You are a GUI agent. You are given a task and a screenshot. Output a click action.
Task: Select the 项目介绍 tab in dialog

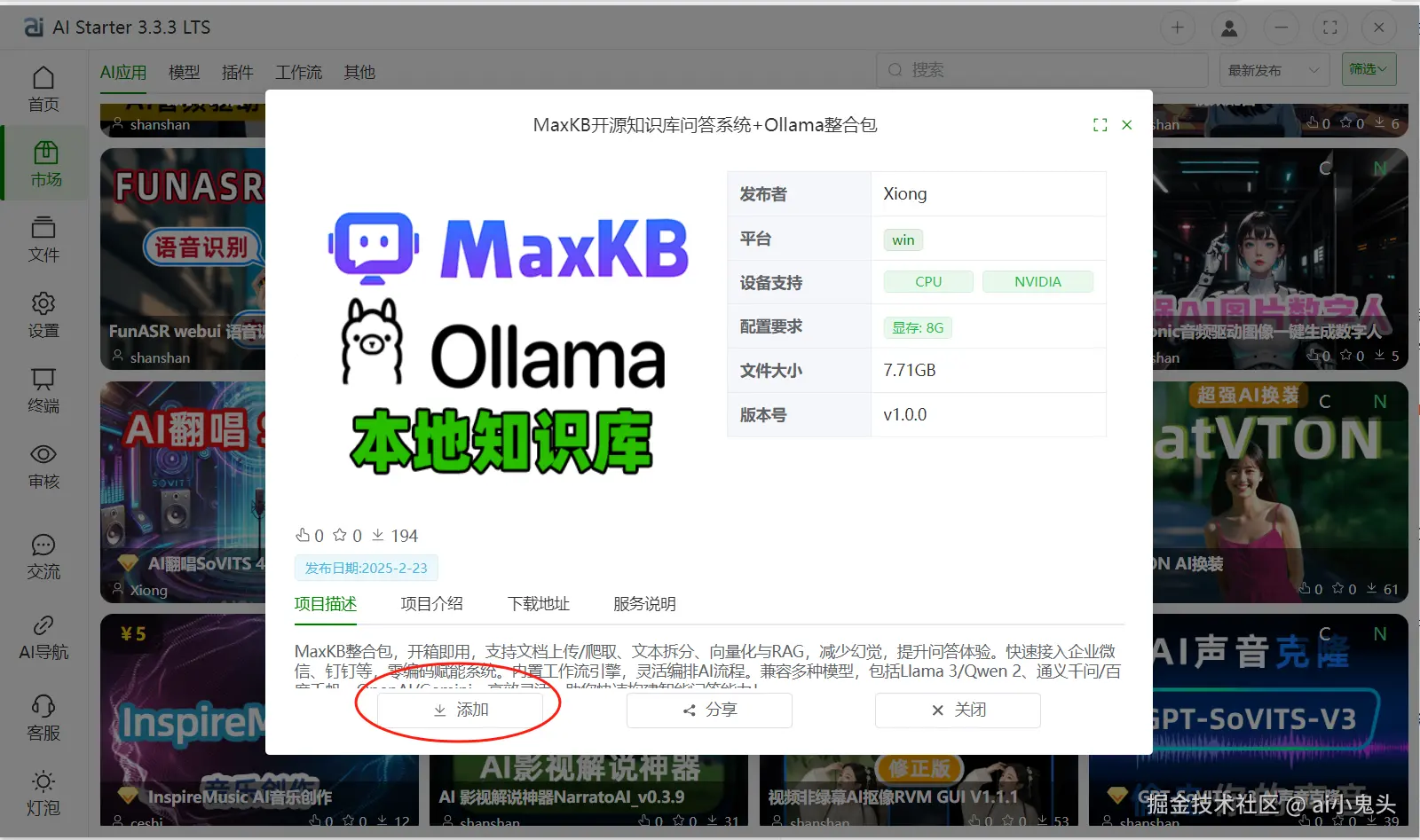tap(431, 604)
